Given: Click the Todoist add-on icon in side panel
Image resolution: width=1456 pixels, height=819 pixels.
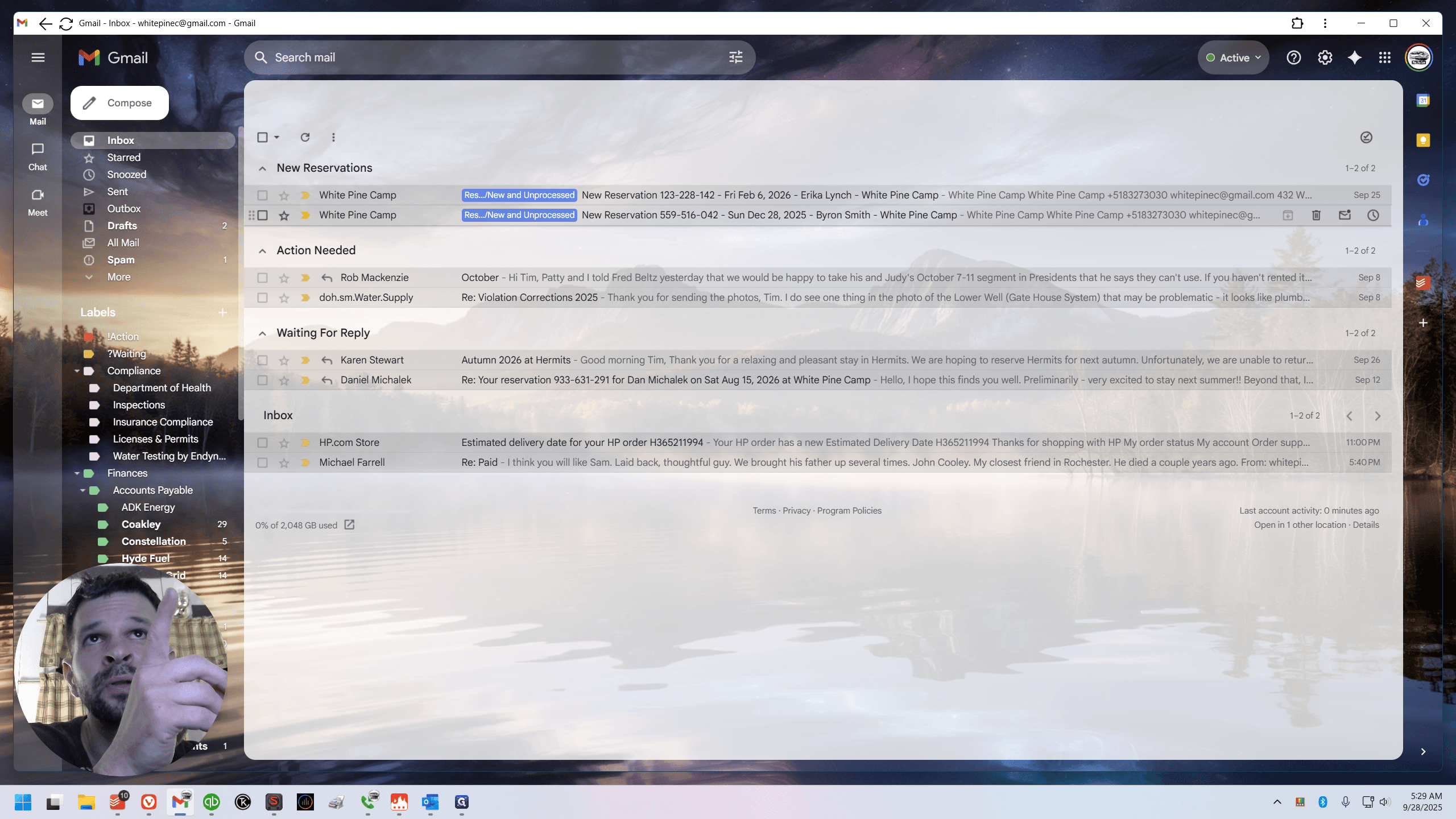Looking at the screenshot, I should (x=1423, y=283).
